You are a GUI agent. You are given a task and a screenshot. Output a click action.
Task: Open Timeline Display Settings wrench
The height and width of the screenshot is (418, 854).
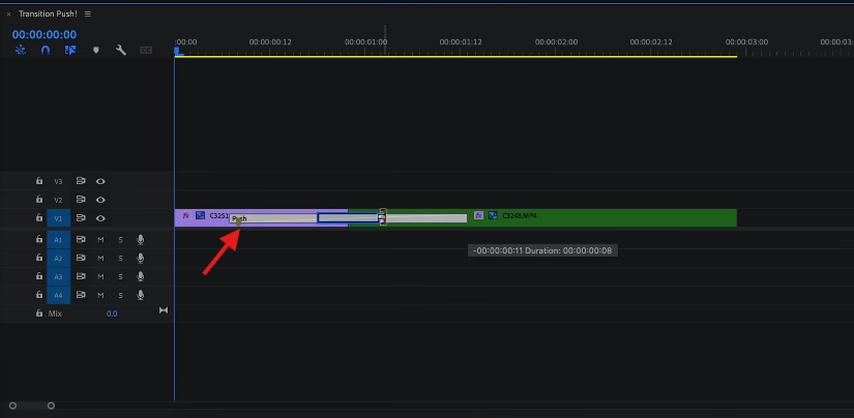[121, 50]
